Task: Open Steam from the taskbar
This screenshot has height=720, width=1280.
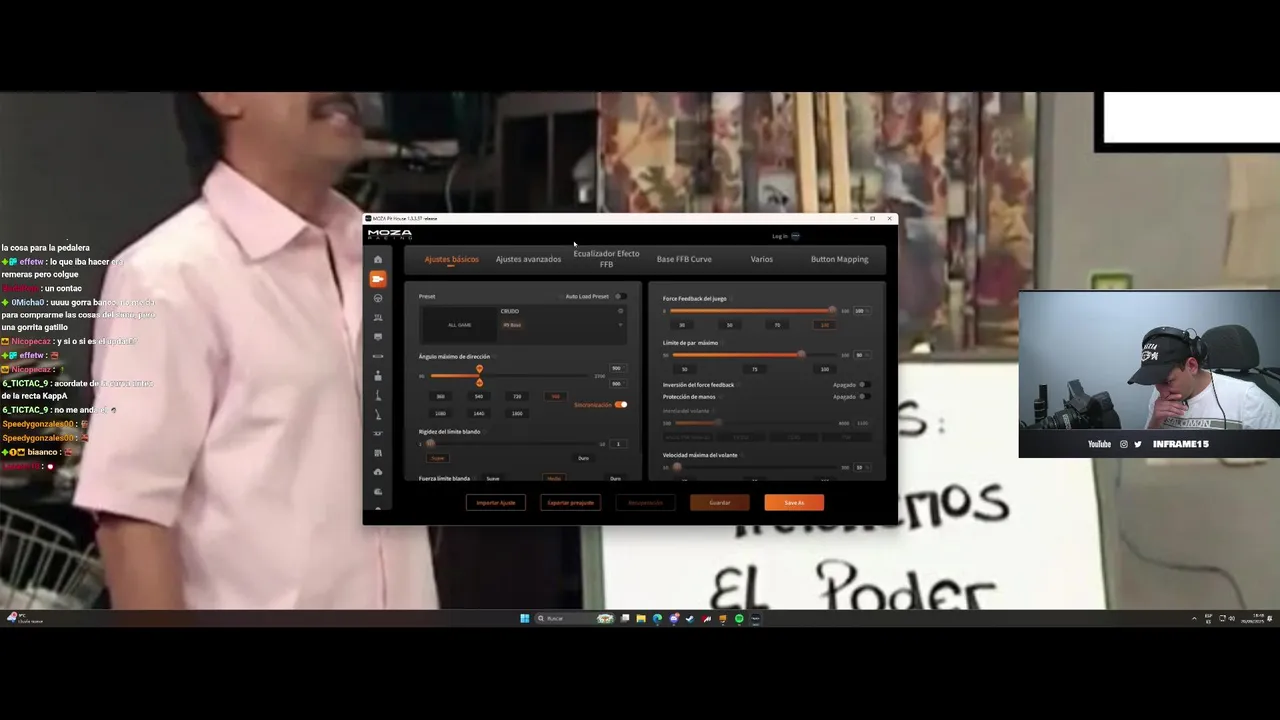Action: pos(690,618)
